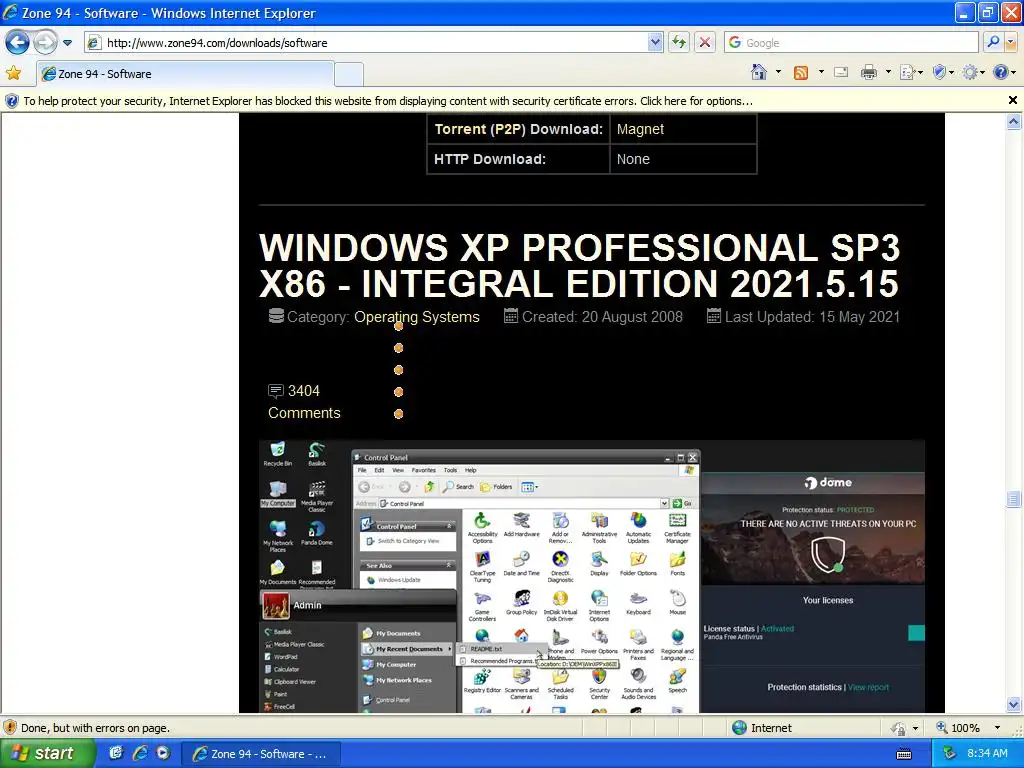The height and width of the screenshot is (768, 1024).
Task: Open search provider options dropdown
Action: tap(1011, 42)
